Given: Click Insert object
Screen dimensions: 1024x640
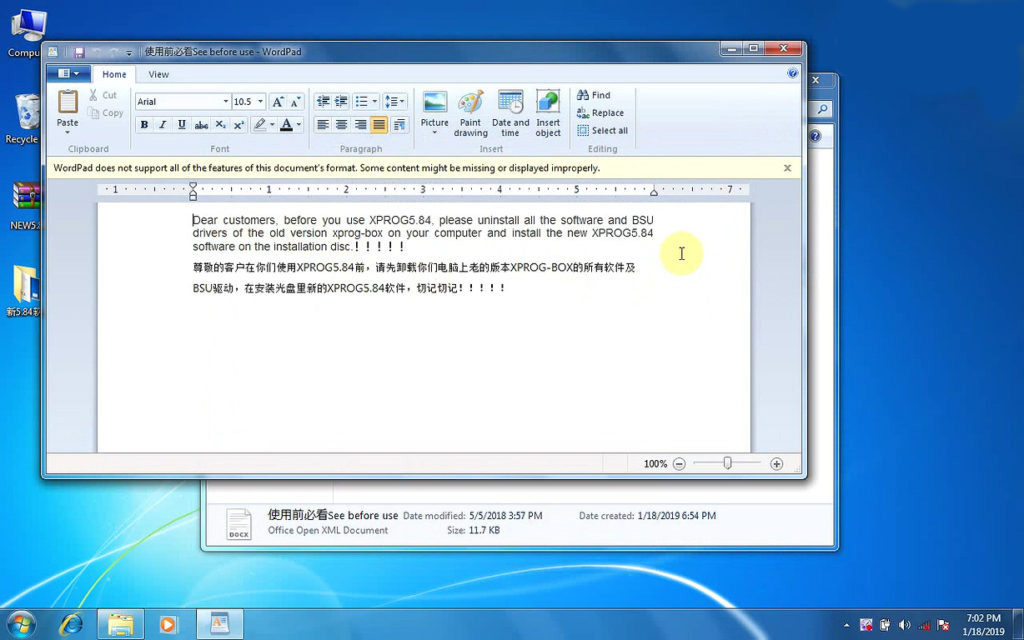Looking at the screenshot, I should [548, 114].
